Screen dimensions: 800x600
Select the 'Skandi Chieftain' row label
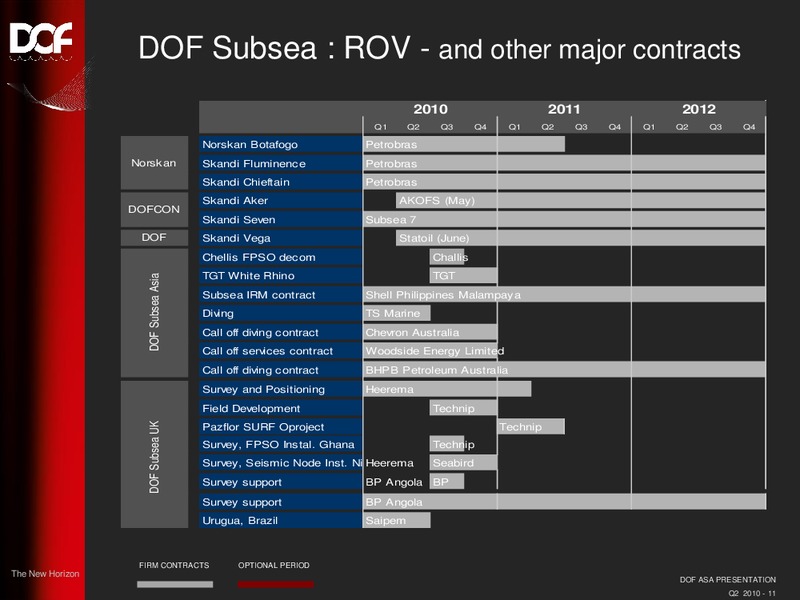click(x=280, y=182)
